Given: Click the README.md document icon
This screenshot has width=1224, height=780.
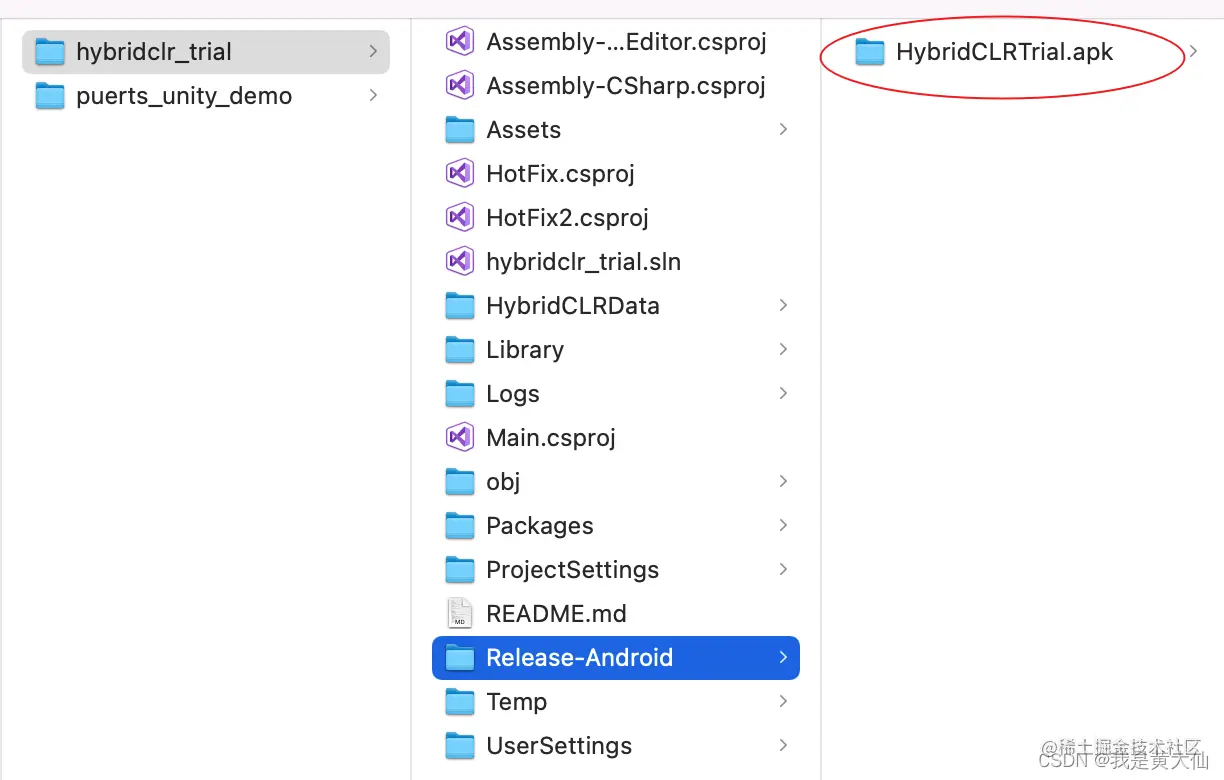Looking at the screenshot, I should point(459,613).
